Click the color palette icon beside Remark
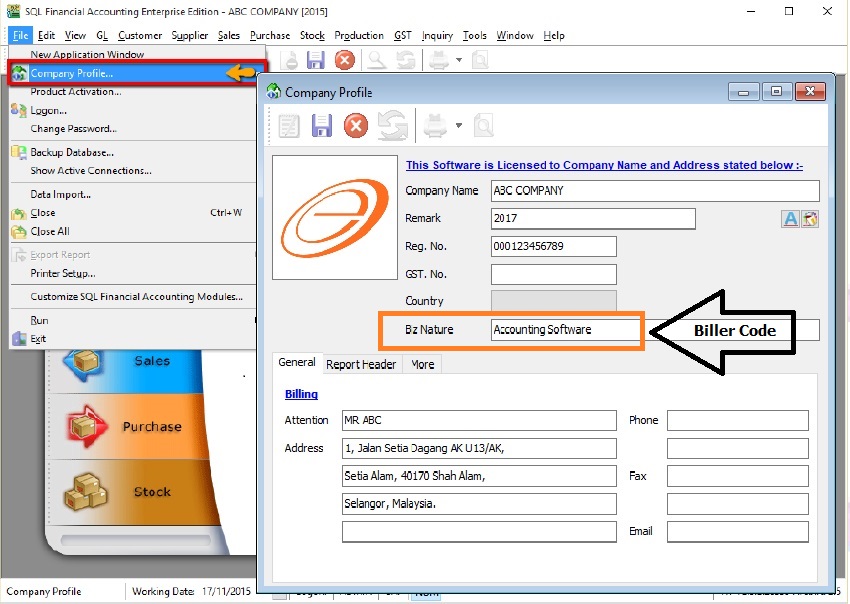The image size is (850, 604). point(810,219)
